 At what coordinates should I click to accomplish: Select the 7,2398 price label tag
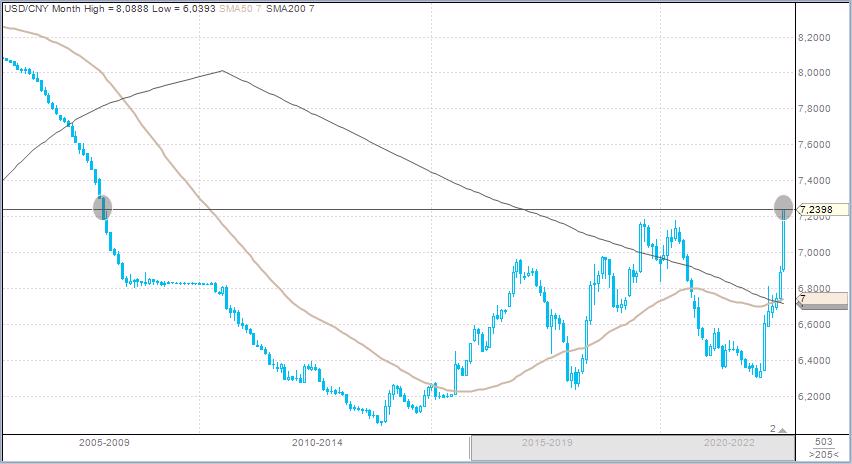click(x=824, y=209)
